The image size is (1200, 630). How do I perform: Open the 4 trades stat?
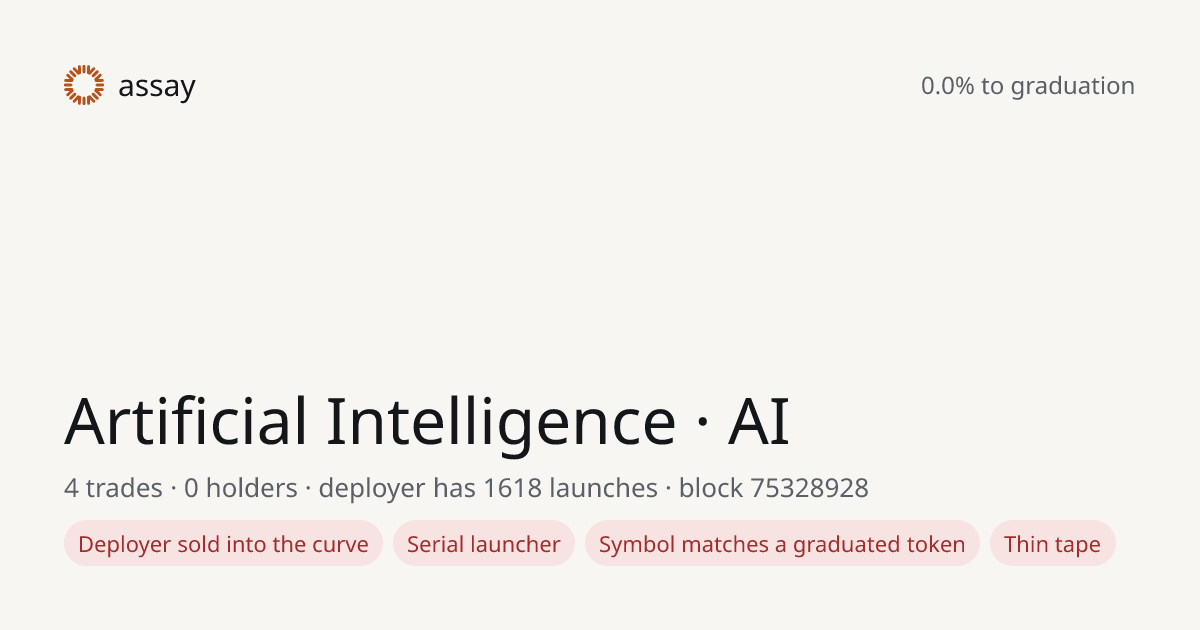(113, 488)
